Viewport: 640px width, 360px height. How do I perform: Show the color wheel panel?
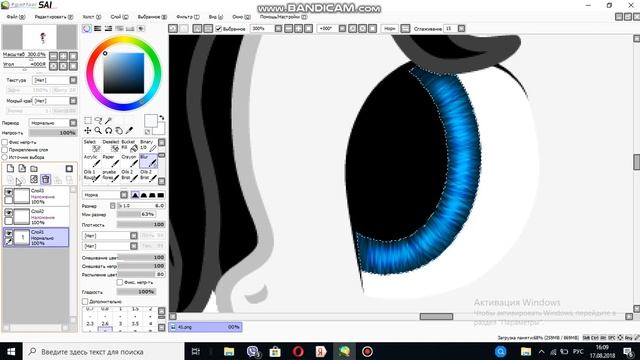[x=87, y=29]
